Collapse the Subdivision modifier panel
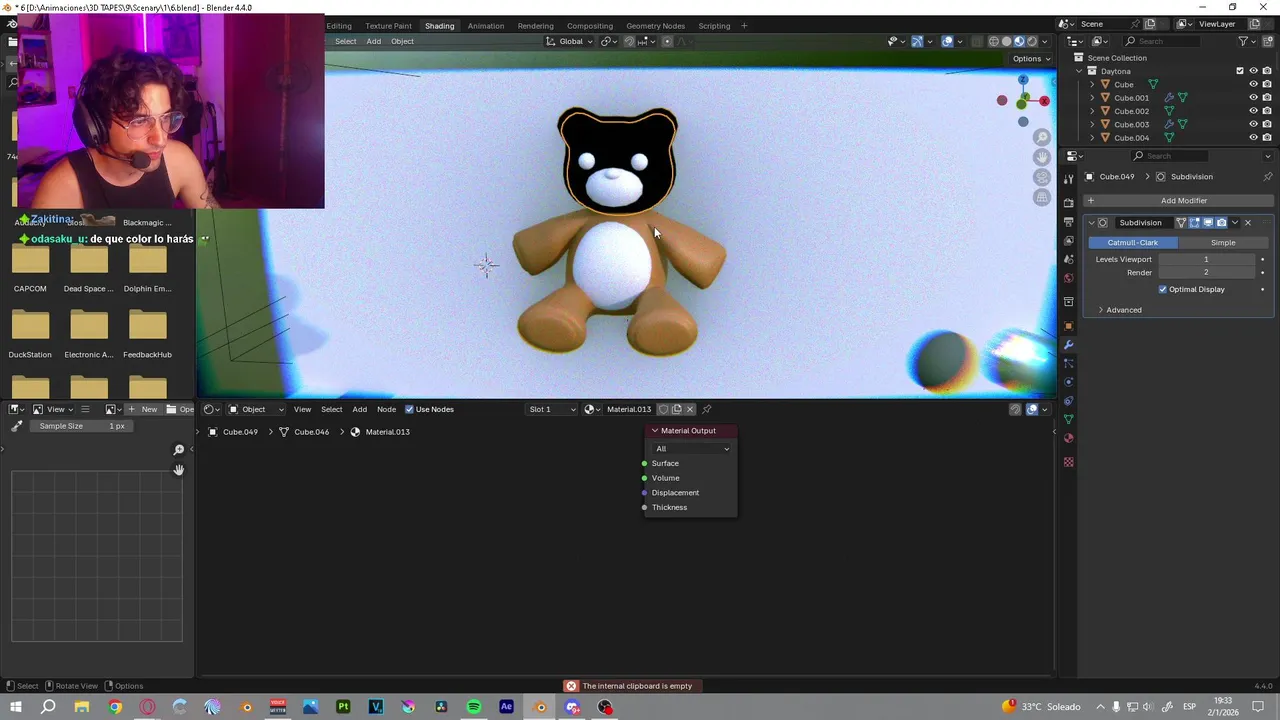 coord(1091,223)
